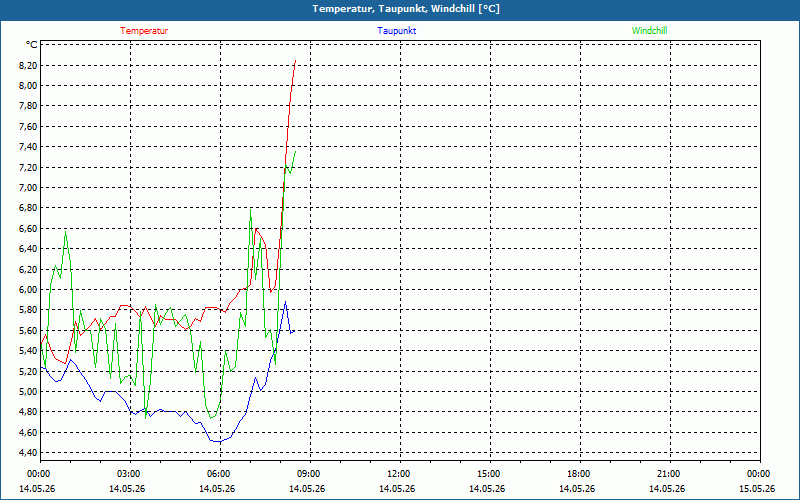Click the red Temperatur legend label
Image resolution: width=800 pixels, height=500 pixels.
[x=144, y=31]
